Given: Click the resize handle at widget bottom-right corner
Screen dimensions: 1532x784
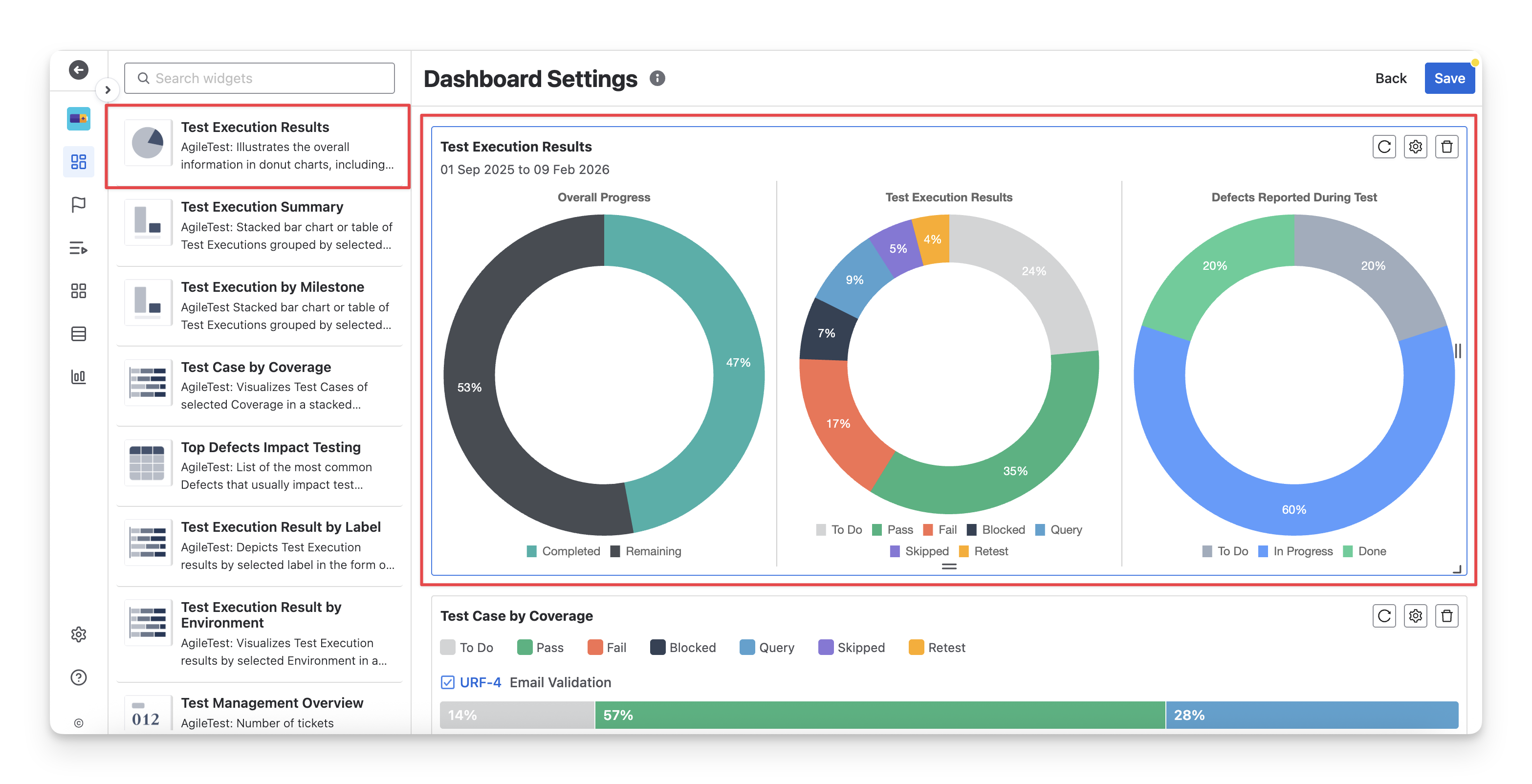Looking at the screenshot, I should pyautogui.click(x=1457, y=569).
